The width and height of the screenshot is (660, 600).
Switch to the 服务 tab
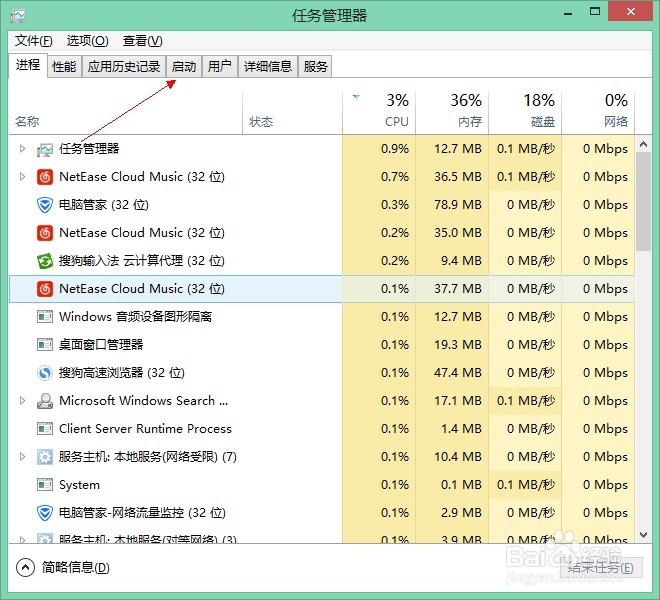315,67
